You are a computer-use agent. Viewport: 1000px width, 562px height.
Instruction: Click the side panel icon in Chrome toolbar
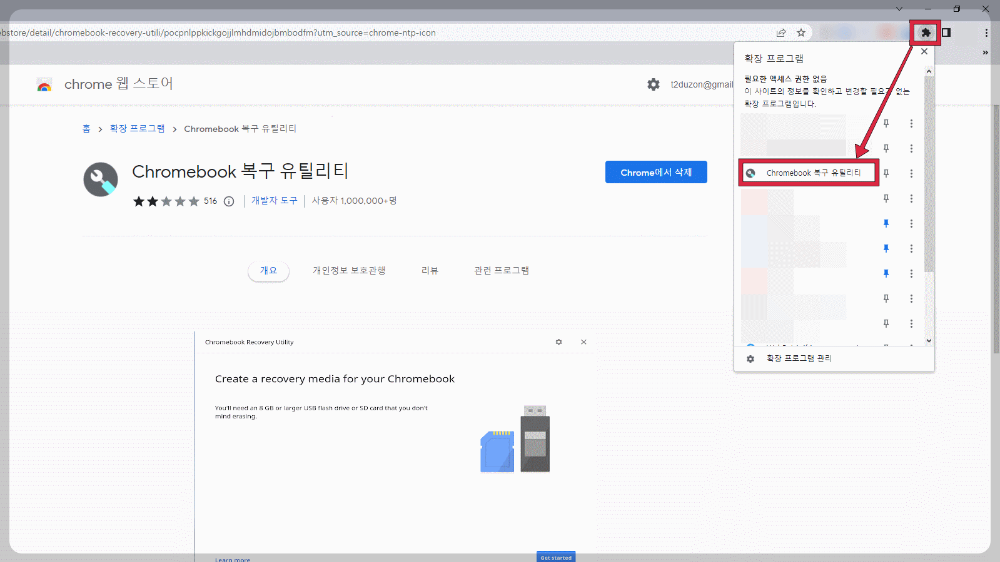click(946, 33)
